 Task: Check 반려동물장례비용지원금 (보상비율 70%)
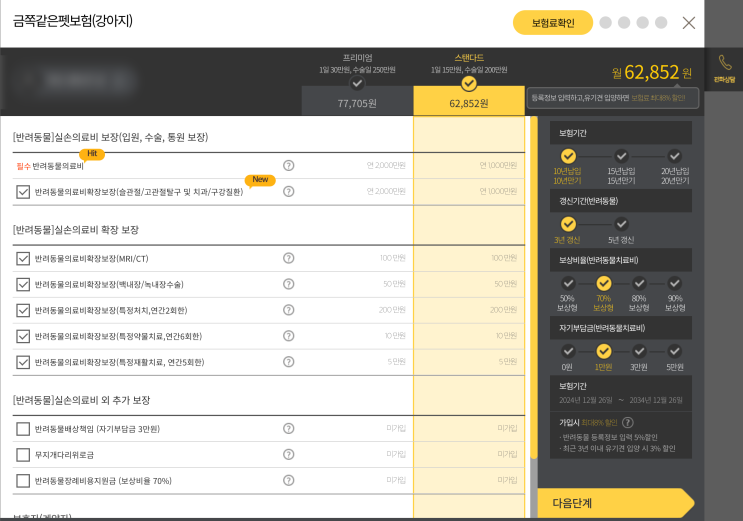[x=23, y=481]
